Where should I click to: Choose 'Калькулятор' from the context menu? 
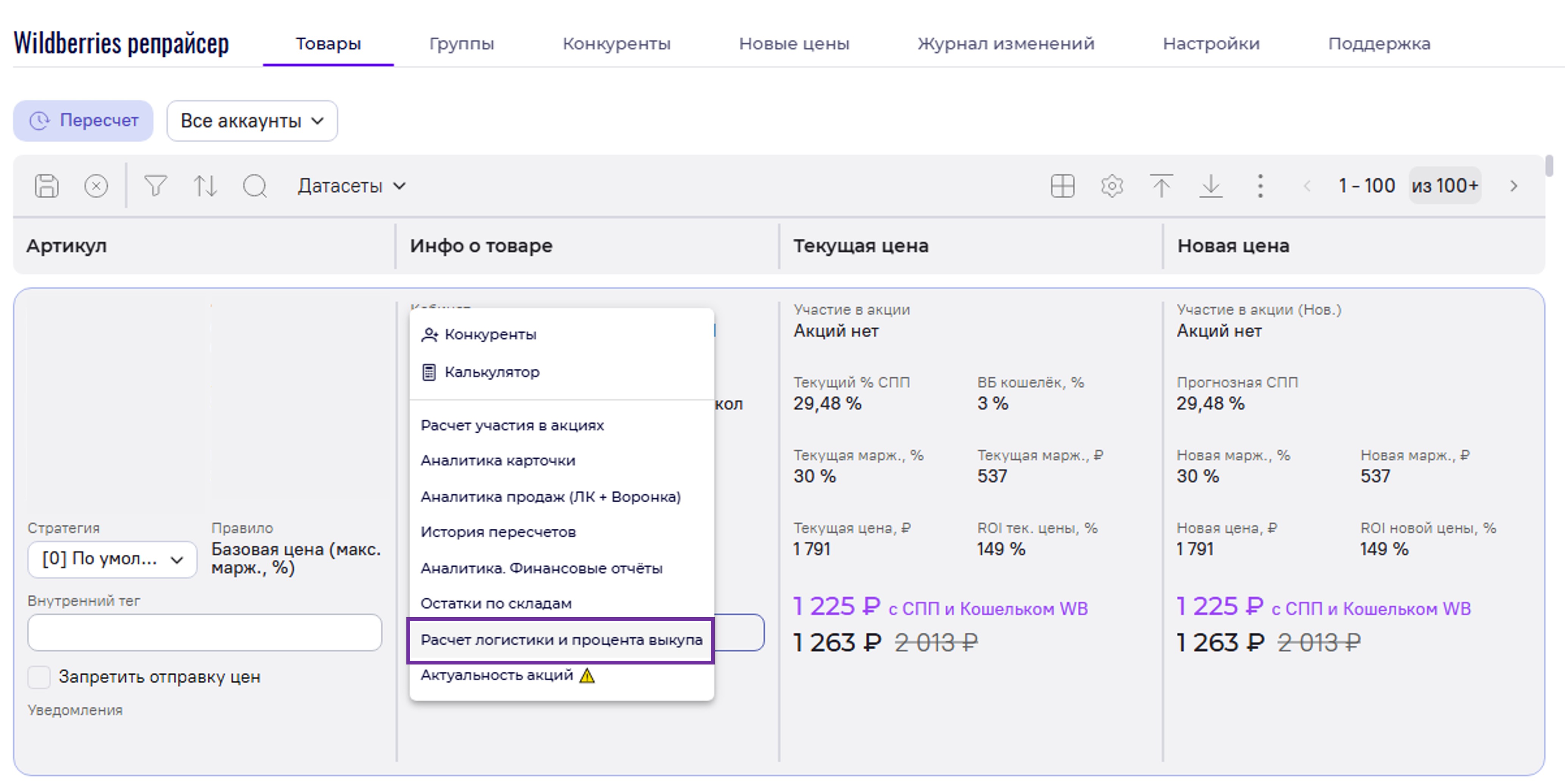click(x=491, y=372)
